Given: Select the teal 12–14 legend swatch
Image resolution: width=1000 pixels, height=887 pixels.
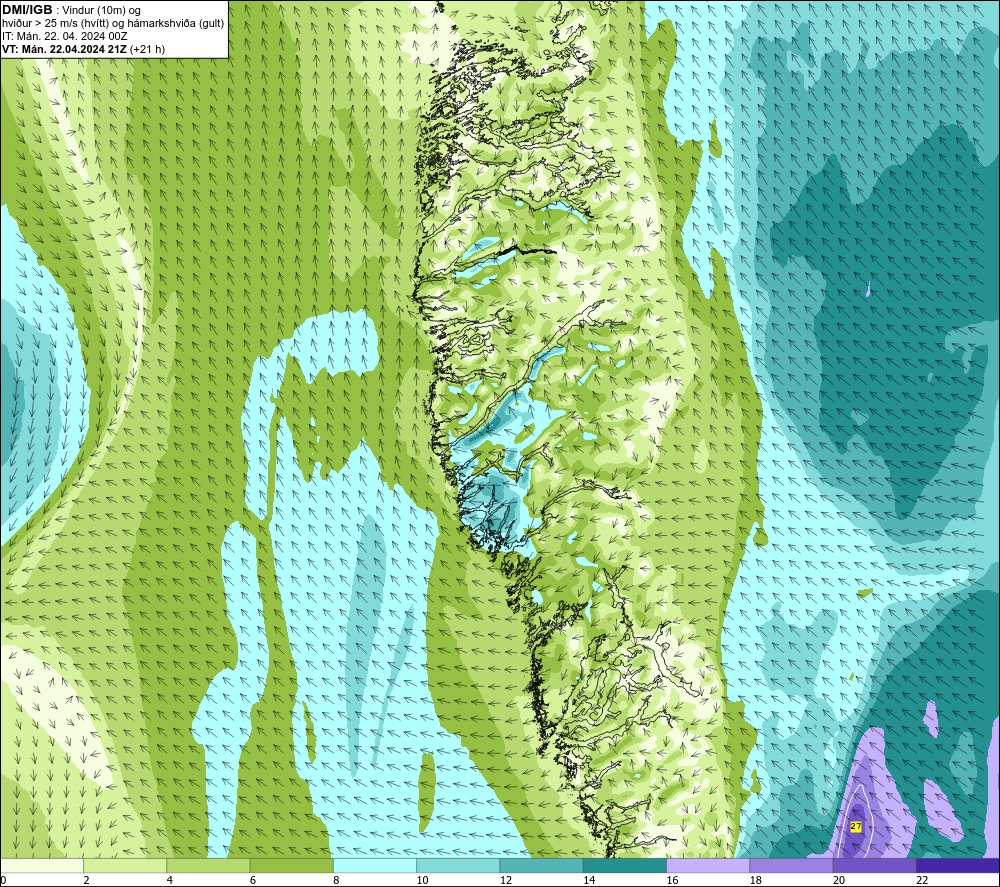Looking at the screenshot, I should 541,865.
